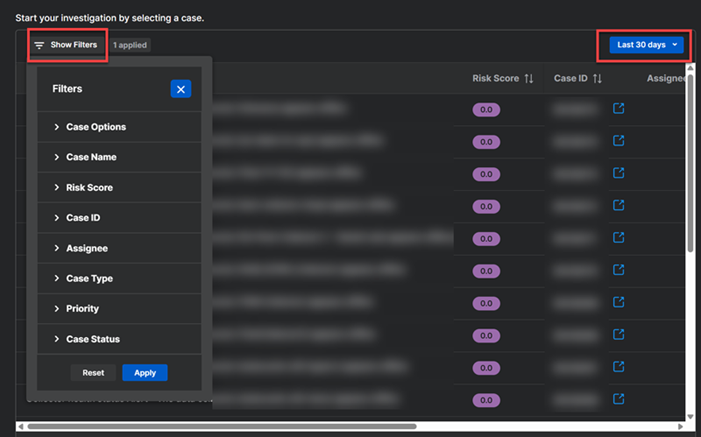Open the external link icon in last row
The height and width of the screenshot is (437, 701).
[x=618, y=399]
